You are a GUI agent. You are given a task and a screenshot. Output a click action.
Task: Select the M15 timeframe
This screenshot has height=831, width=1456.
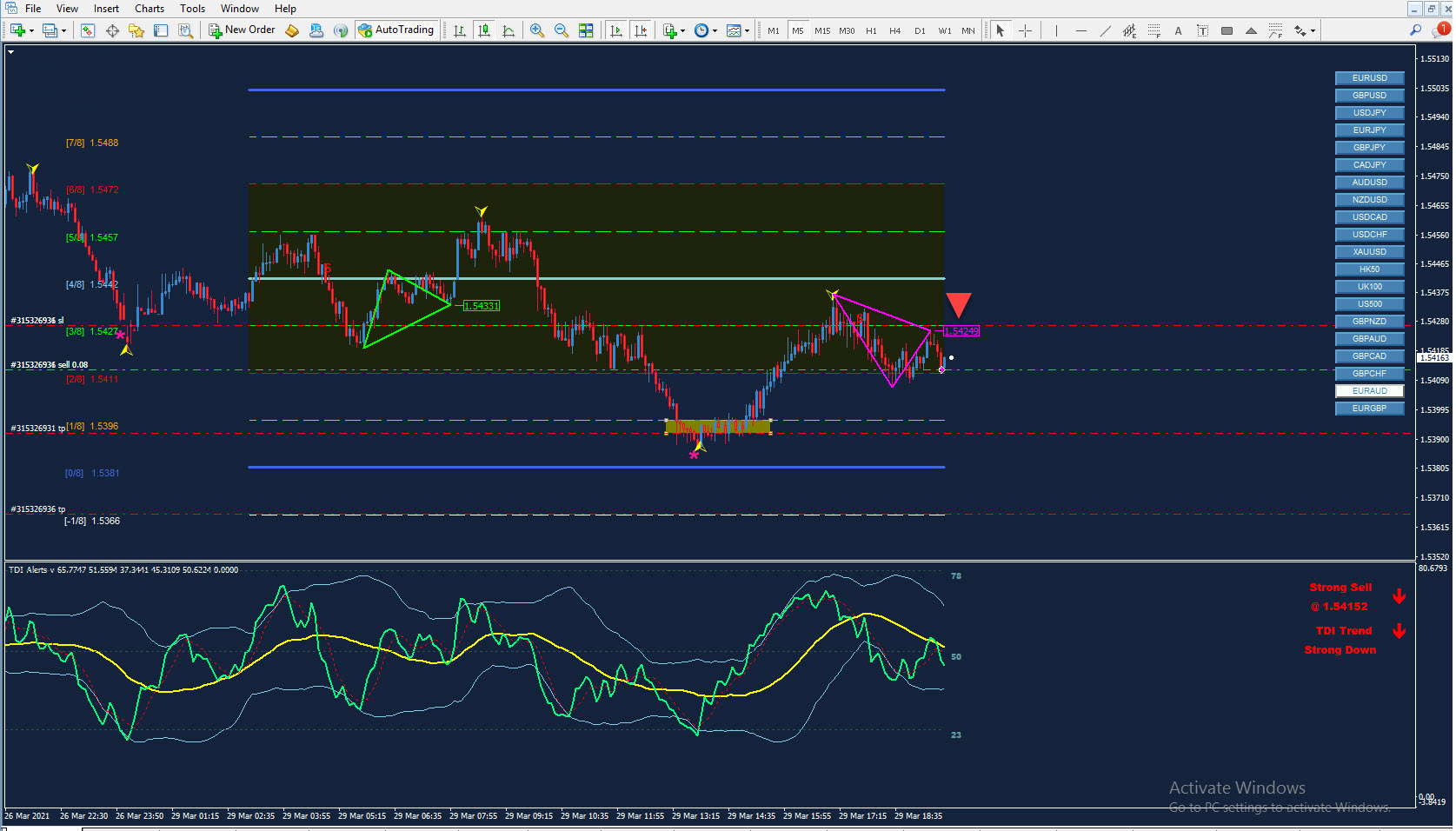[x=822, y=30]
